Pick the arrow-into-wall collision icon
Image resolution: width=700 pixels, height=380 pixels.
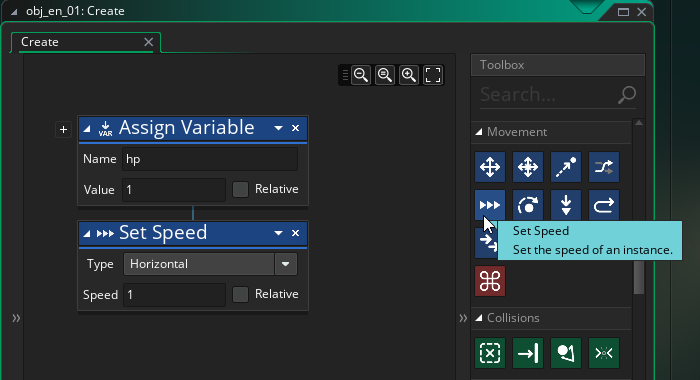pos(528,353)
